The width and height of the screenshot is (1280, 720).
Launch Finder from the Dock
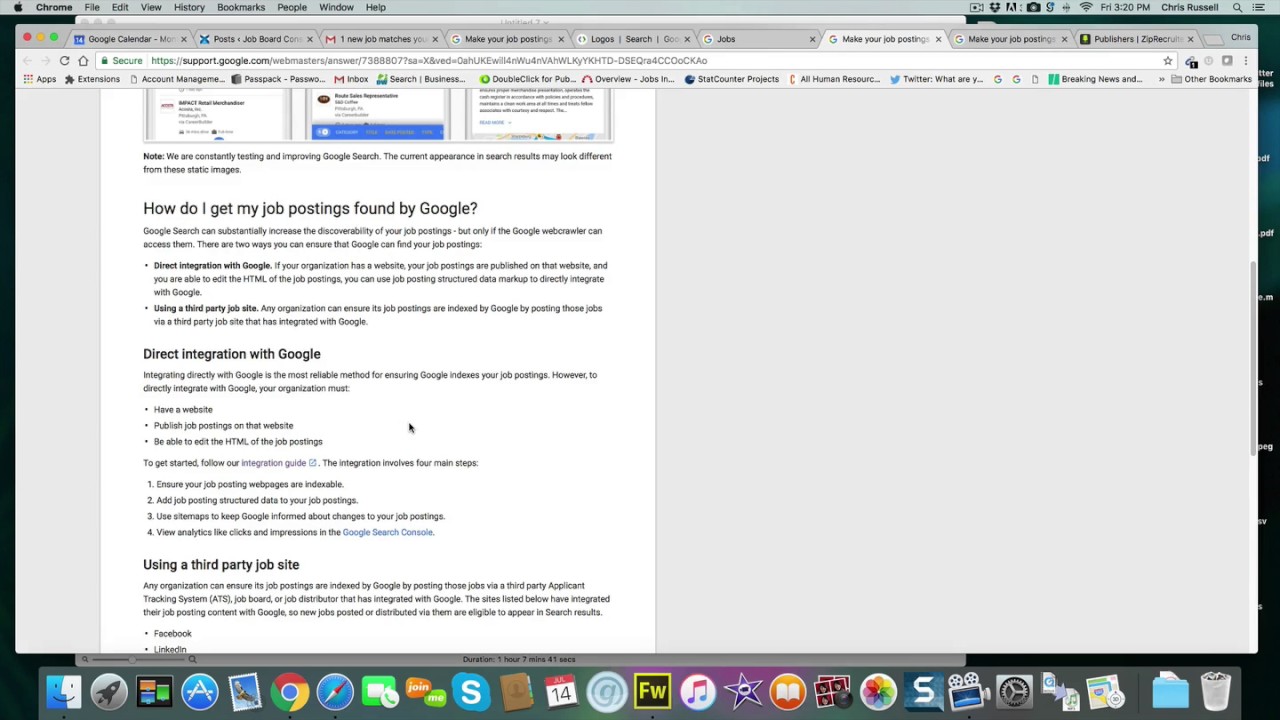(64, 692)
